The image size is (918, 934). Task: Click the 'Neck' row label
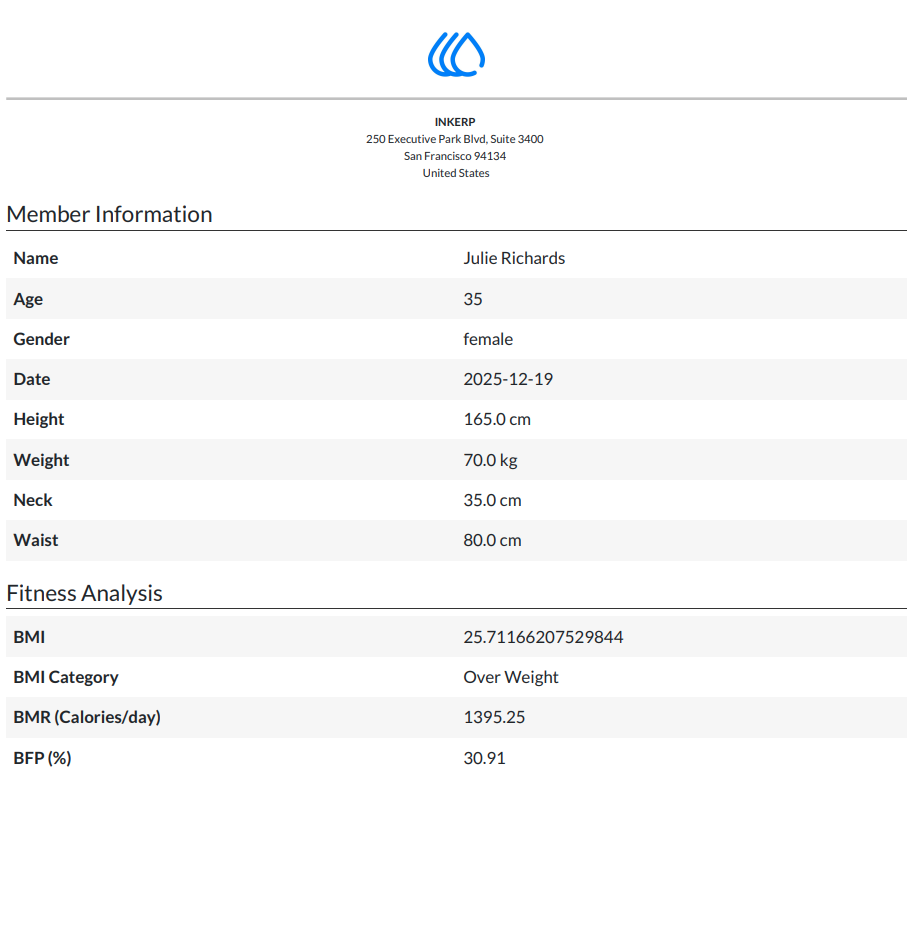[x=33, y=500]
